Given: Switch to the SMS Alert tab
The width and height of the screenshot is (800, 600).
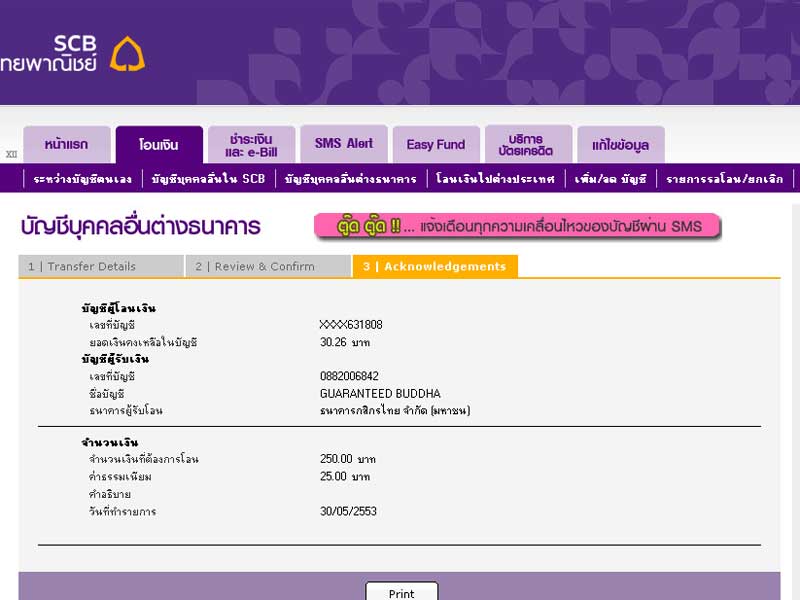Looking at the screenshot, I should (x=343, y=144).
